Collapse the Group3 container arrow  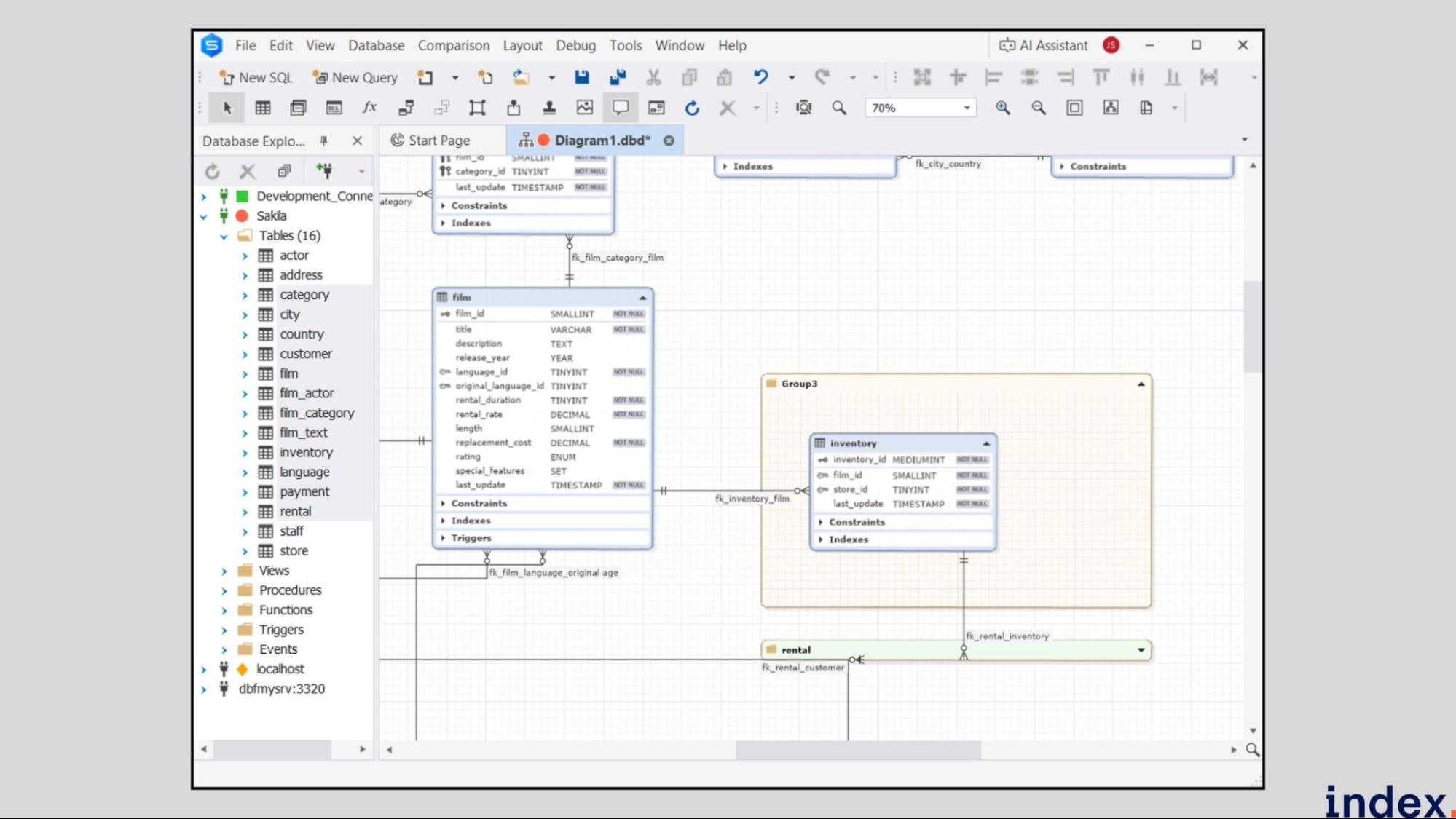tap(1141, 384)
